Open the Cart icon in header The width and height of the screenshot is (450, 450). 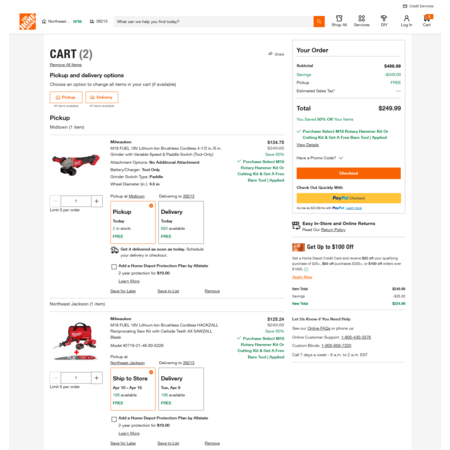(x=427, y=18)
